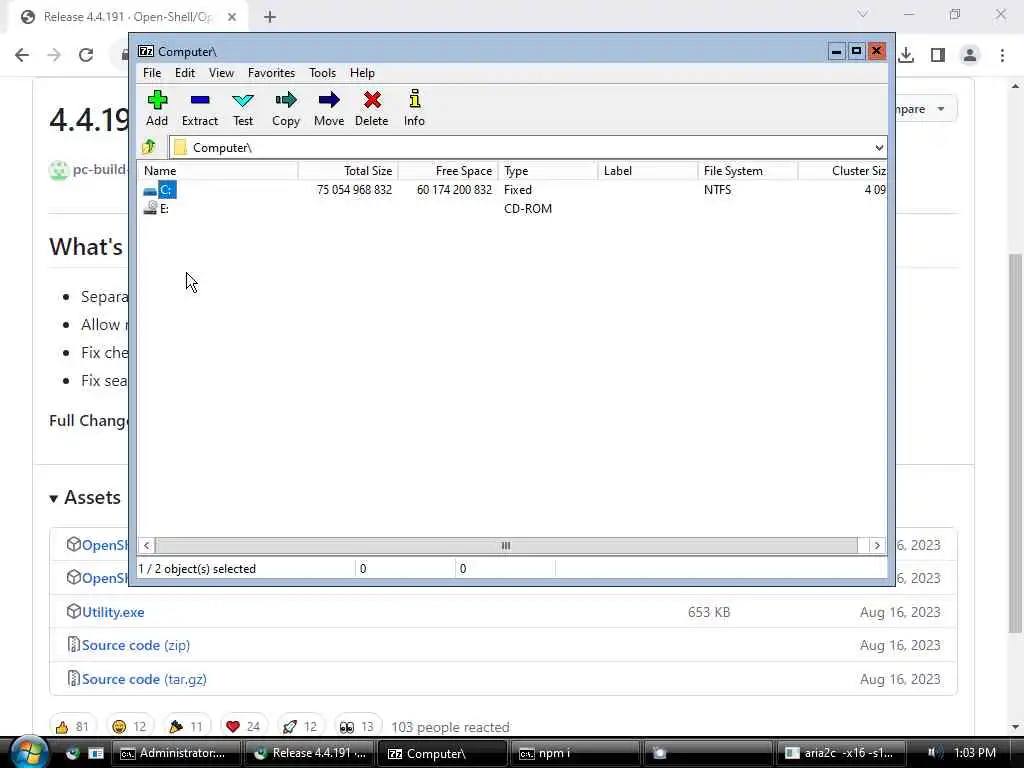Download Source code (zip)
Viewport: 1024px width, 768px height.
(x=136, y=645)
